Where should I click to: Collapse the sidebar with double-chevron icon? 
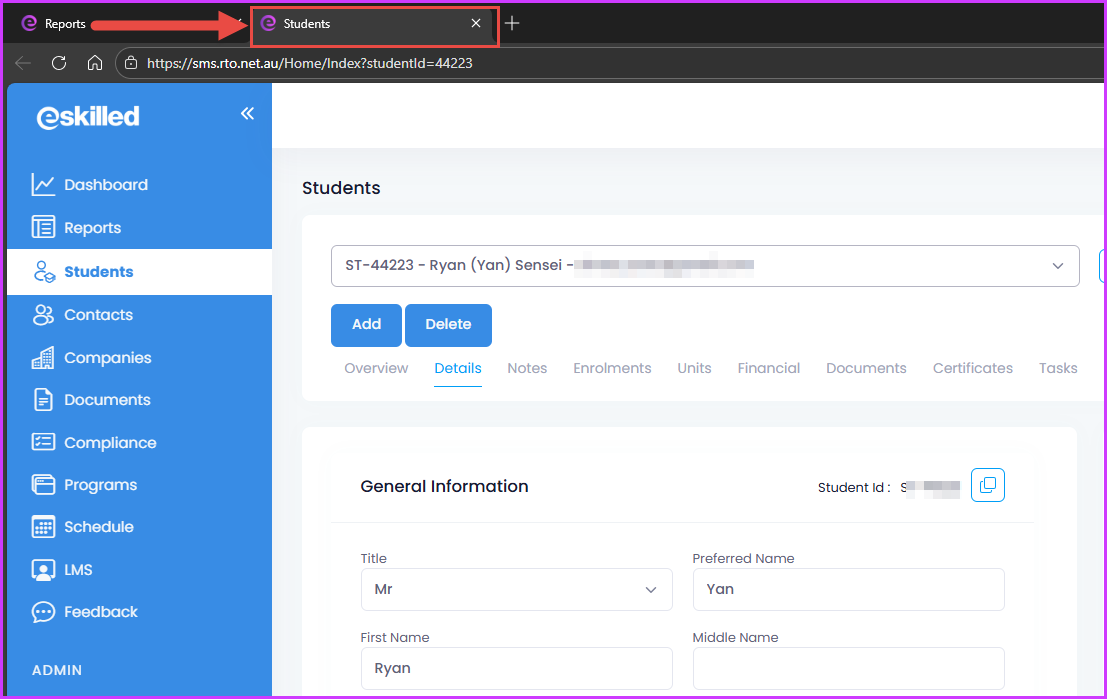click(x=247, y=114)
